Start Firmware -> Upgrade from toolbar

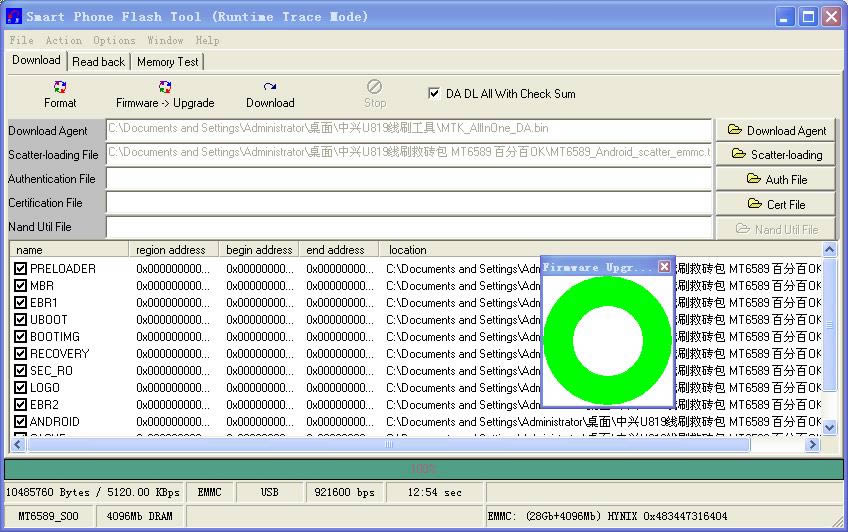tap(165, 88)
